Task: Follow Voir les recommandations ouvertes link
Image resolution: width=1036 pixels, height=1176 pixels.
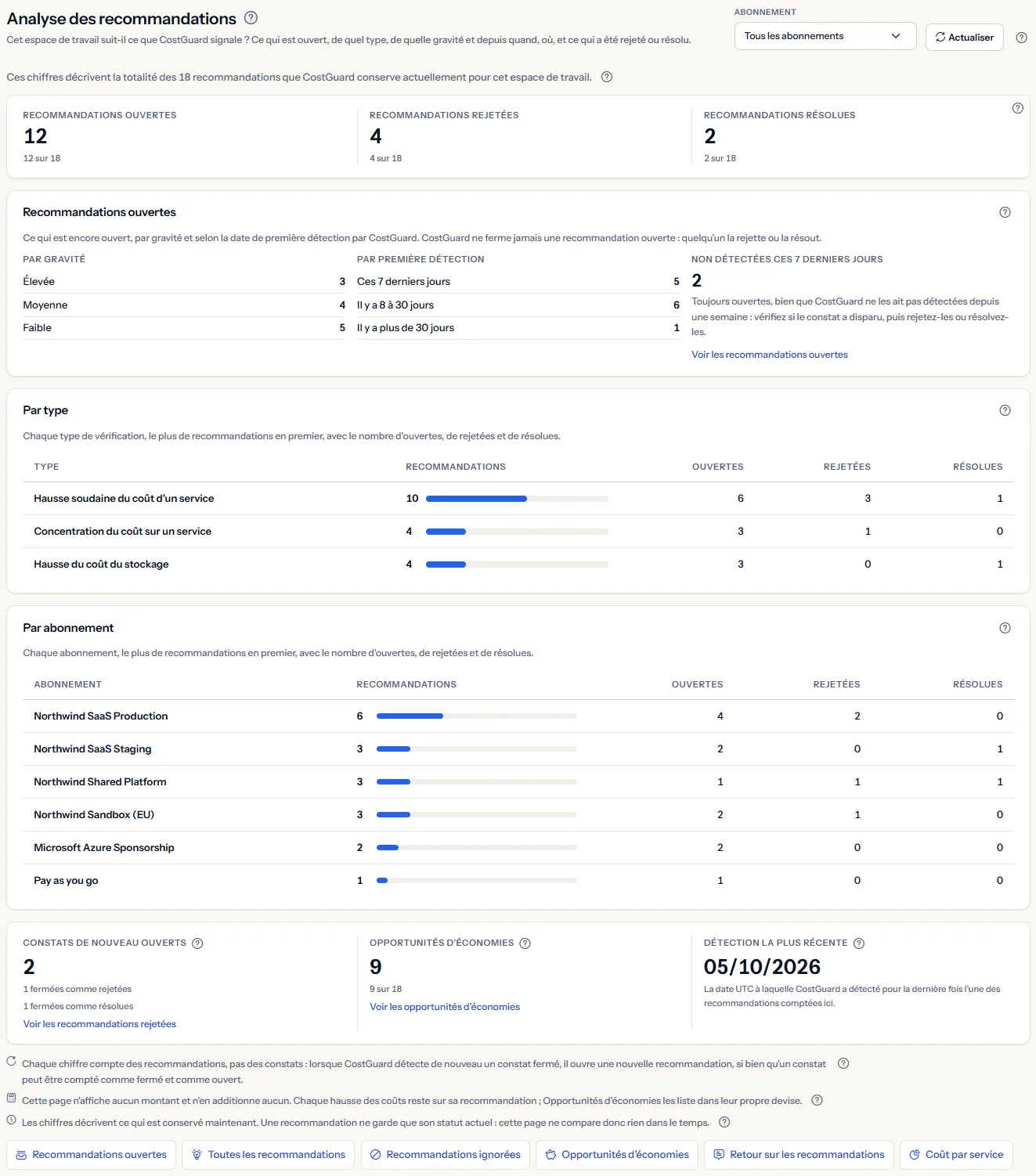Action: click(x=770, y=355)
